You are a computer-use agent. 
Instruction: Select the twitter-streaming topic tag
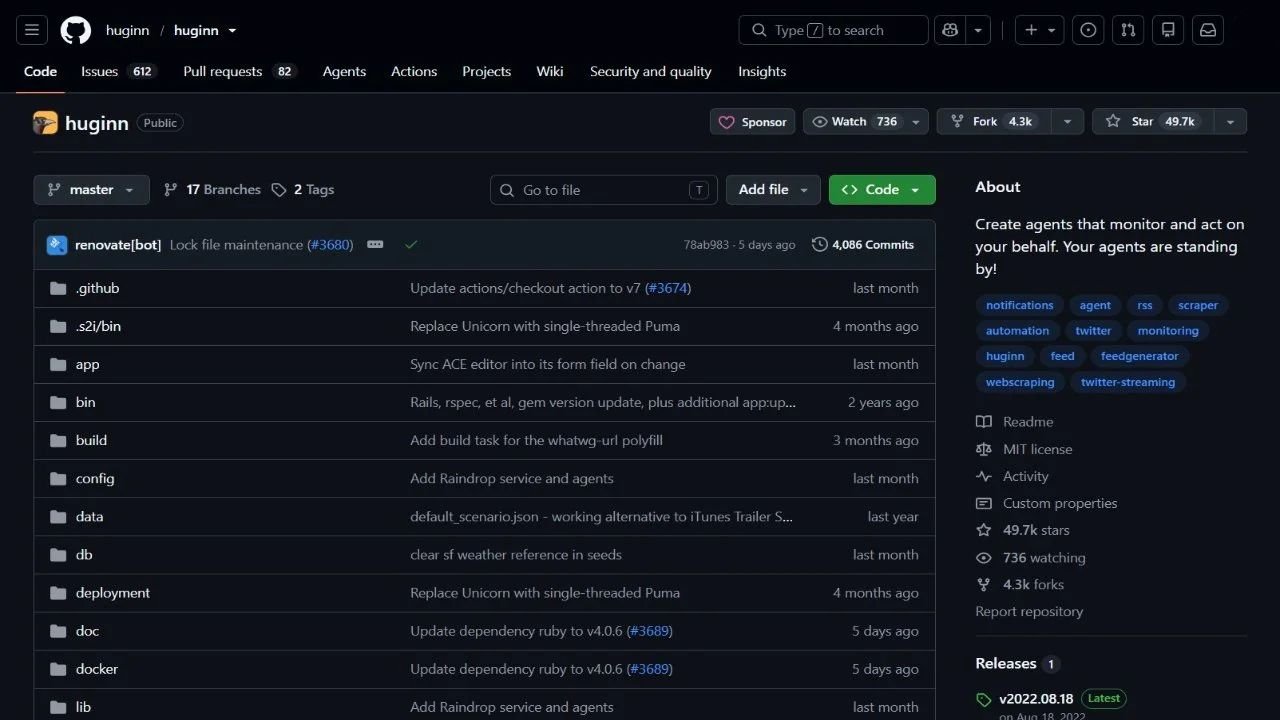tap(1128, 382)
